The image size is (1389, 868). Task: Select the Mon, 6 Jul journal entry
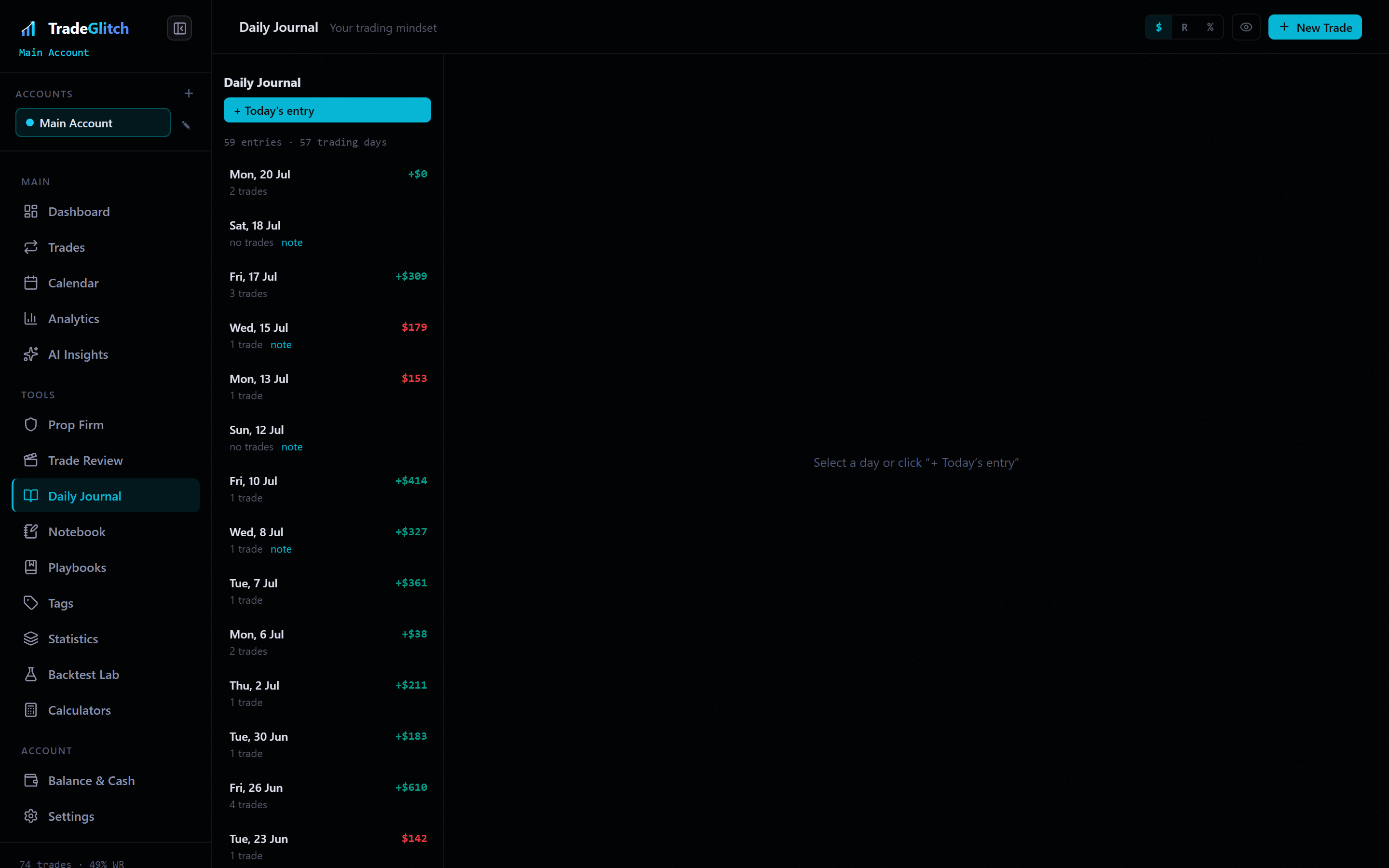pyautogui.click(x=327, y=642)
